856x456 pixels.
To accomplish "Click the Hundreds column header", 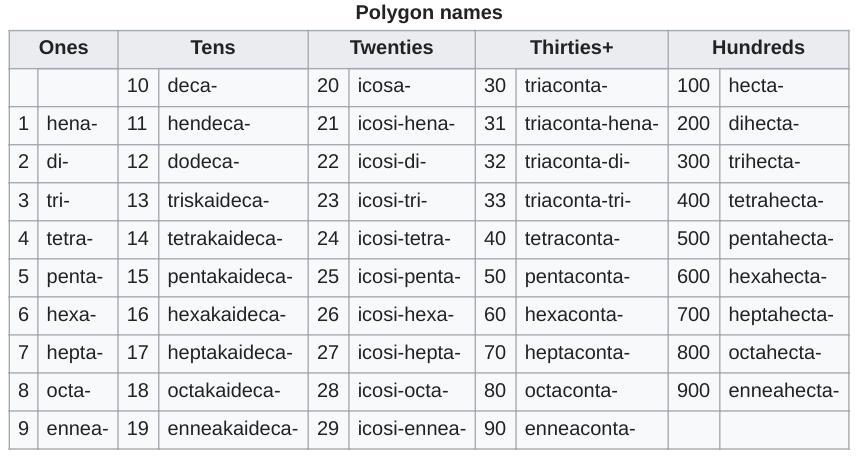I will [x=757, y=48].
